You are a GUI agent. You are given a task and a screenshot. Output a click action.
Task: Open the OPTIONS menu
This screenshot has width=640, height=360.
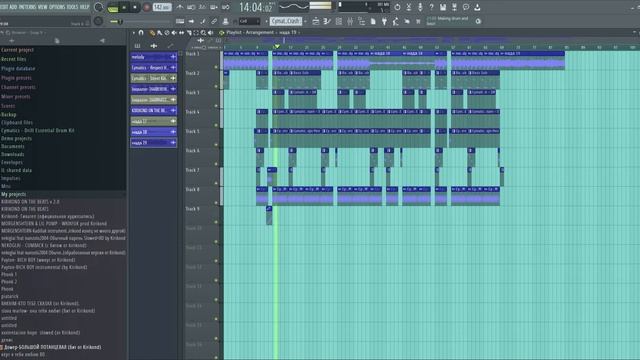pyautogui.click(x=57, y=7)
